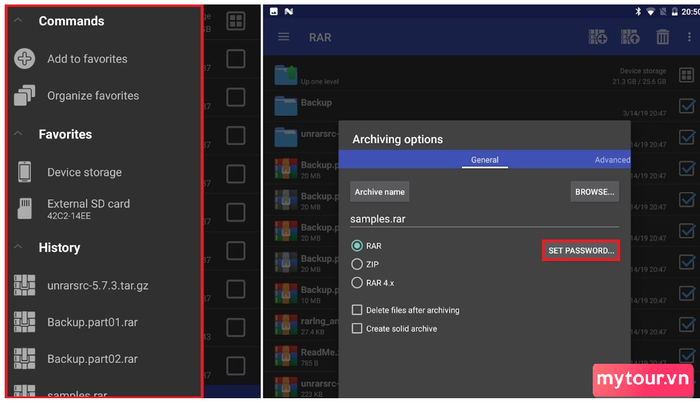Click the Backup.part01.rar archive icon
The width and height of the screenshot is (700, 405).
click(x=25, y=322)
